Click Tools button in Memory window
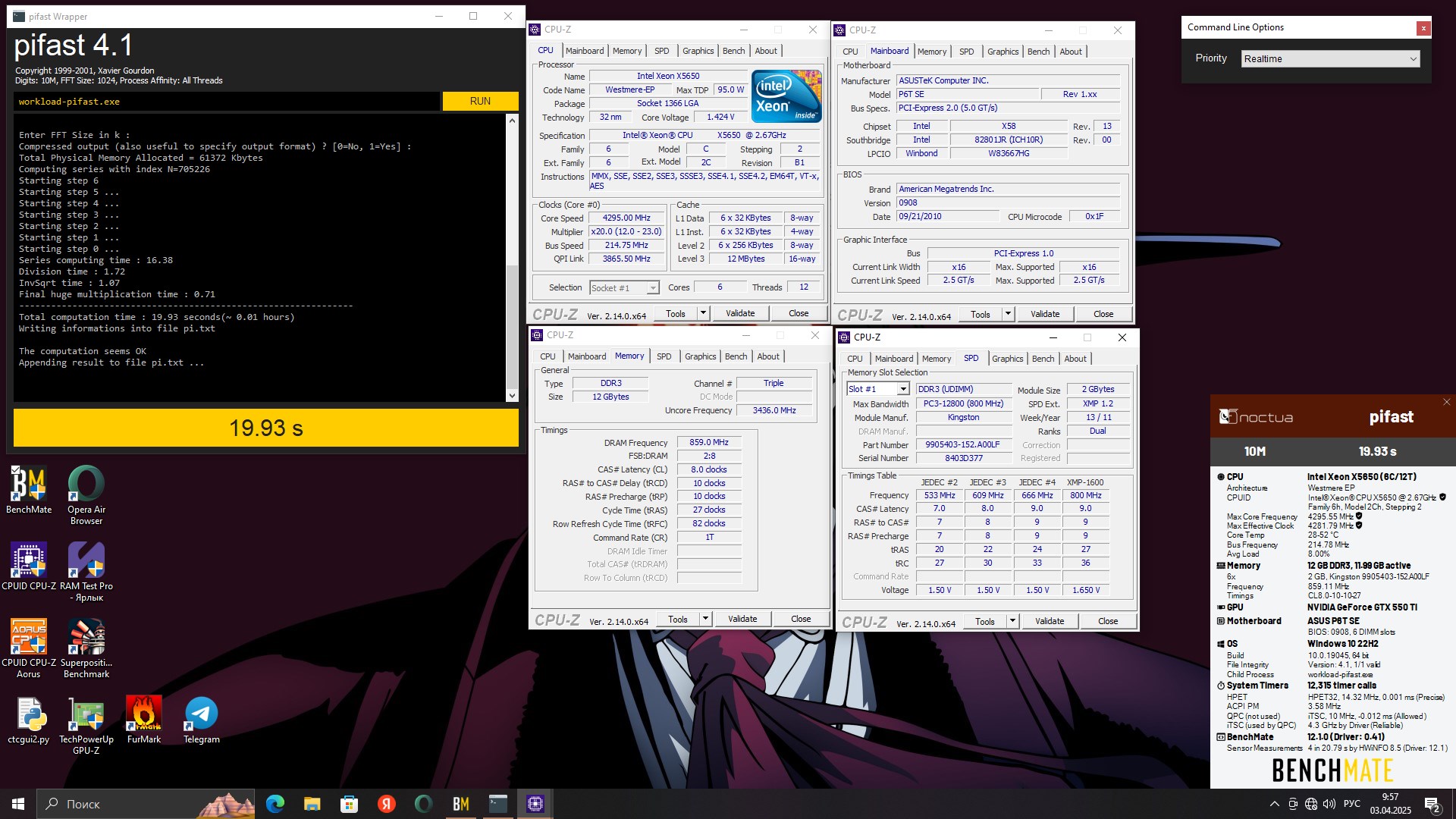The height and width of the screenshot is (819, 1456). (x=678, y=619)
